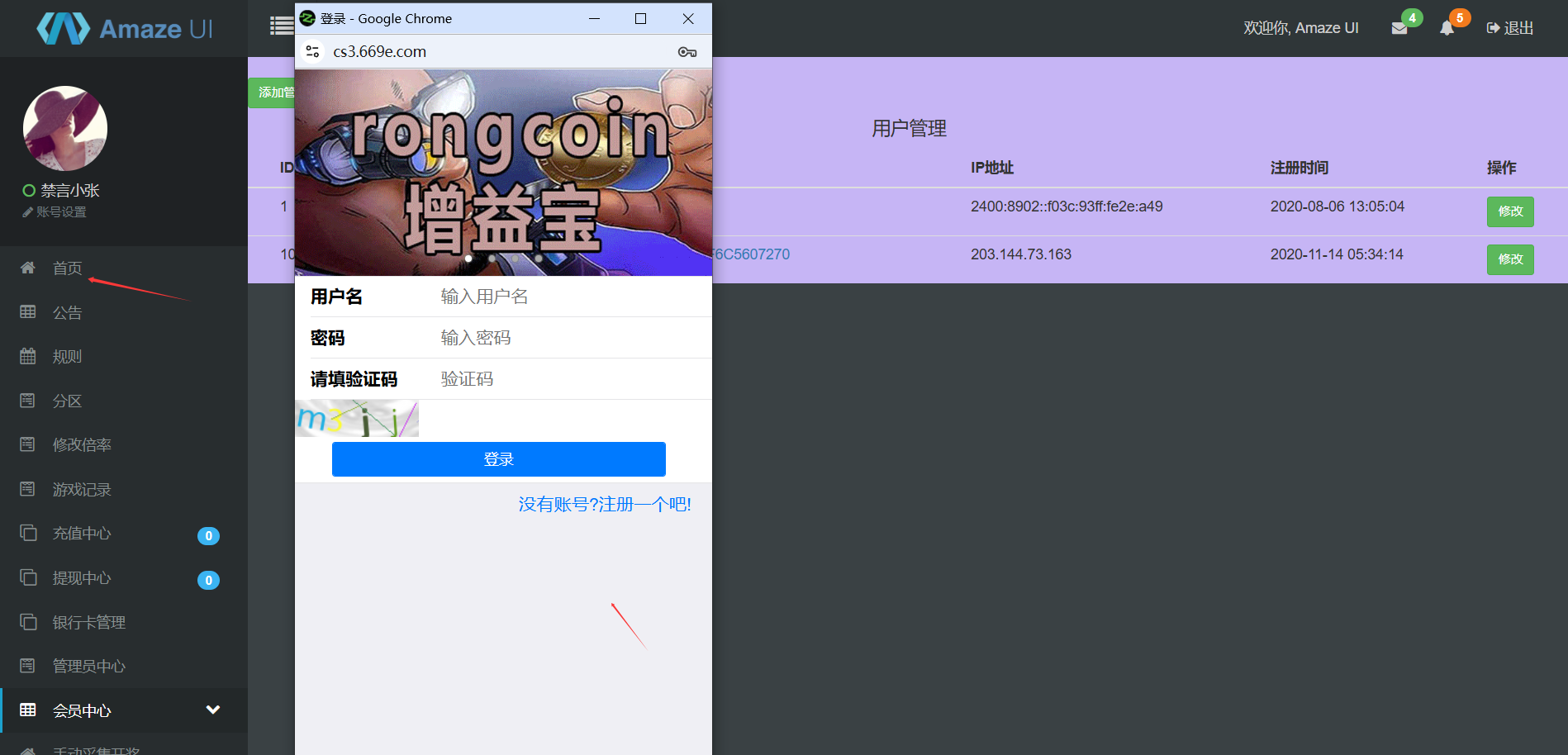Open 规则 in the sidebar

pos(67,356)
